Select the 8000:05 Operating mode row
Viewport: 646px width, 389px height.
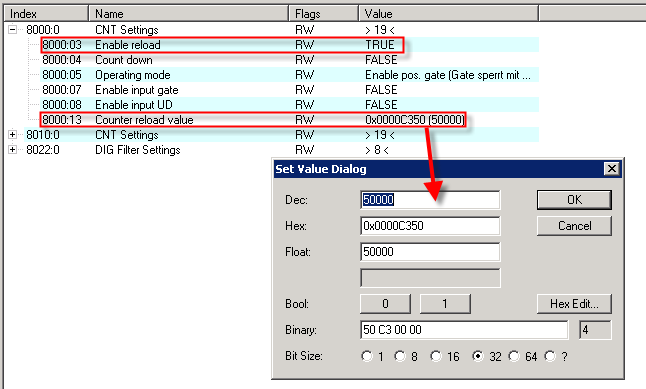pos(290,75)
